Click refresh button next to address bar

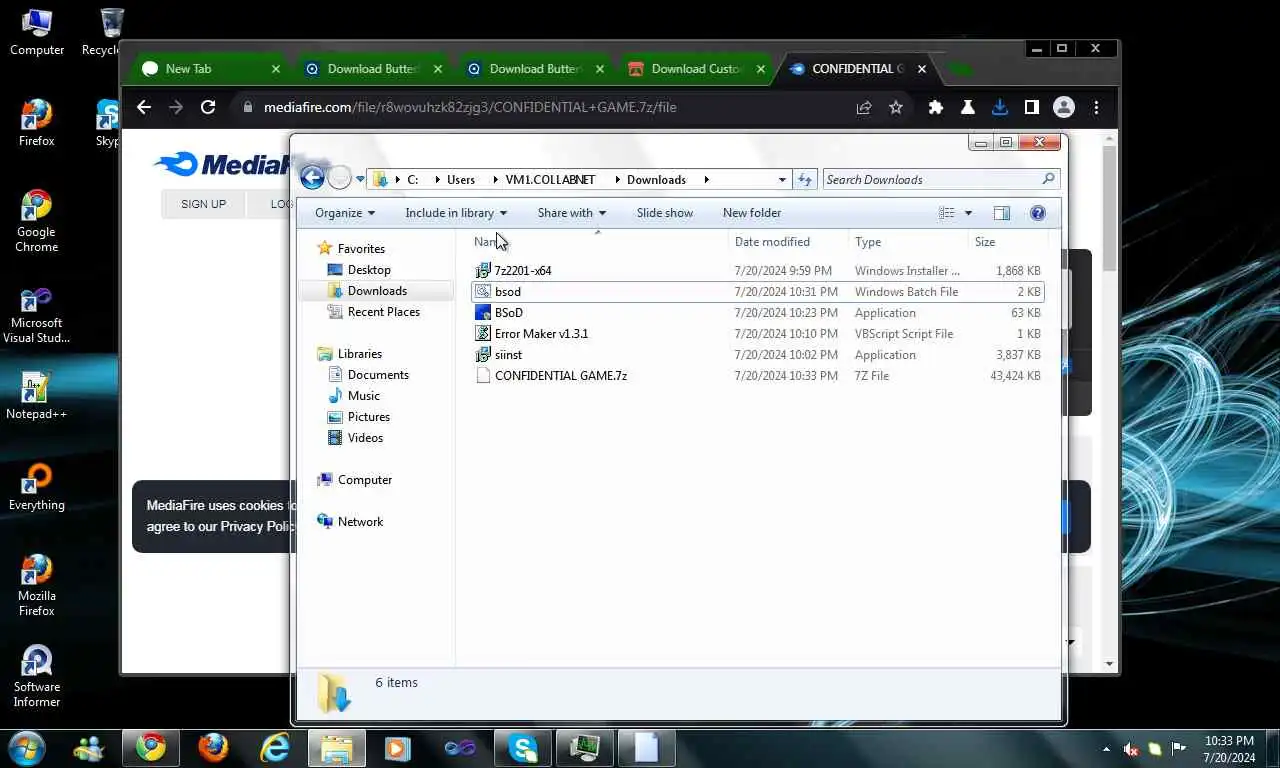click(x=805, y=179)
